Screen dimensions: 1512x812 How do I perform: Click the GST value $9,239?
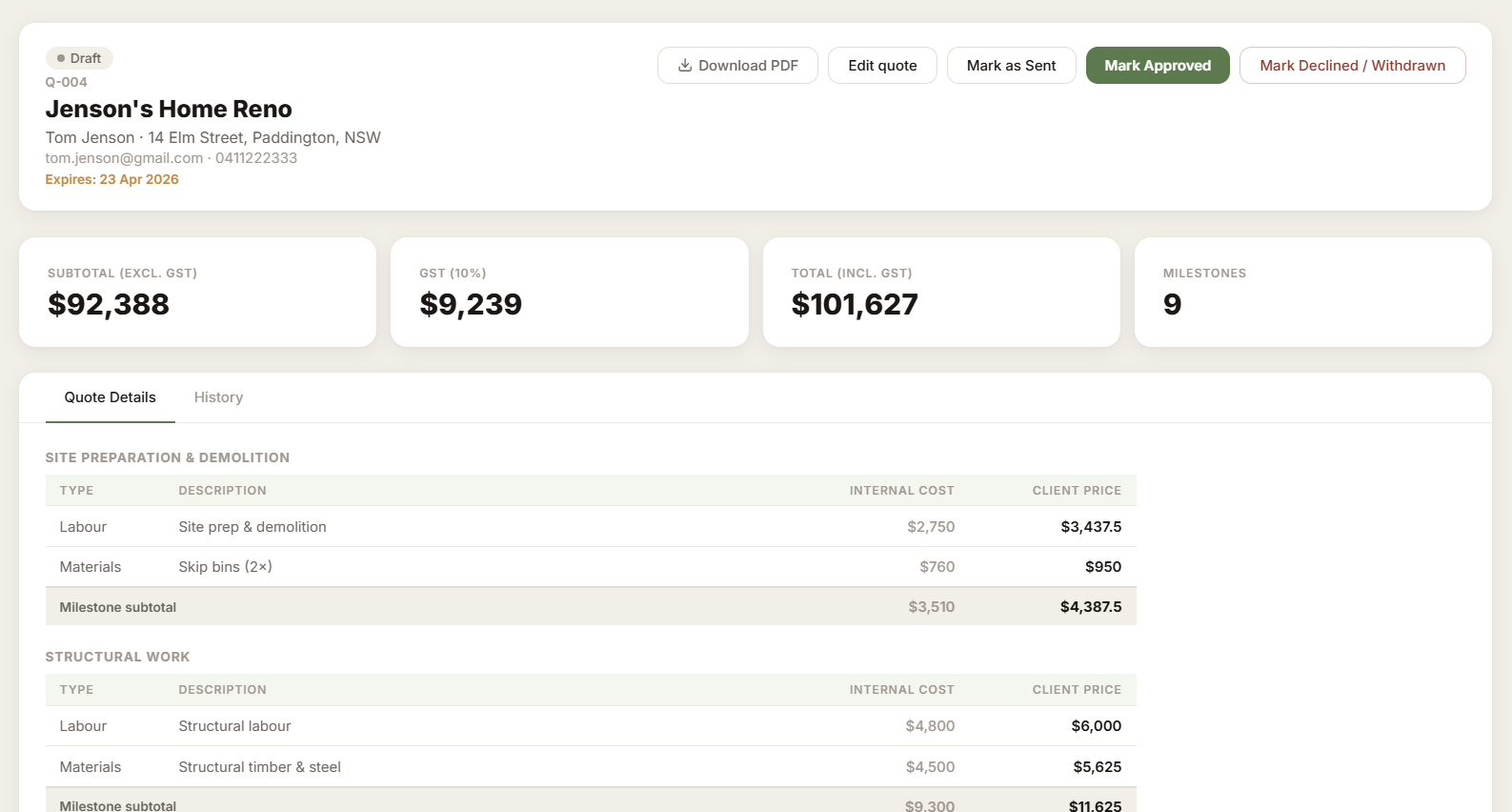click(x=471, y=304)
